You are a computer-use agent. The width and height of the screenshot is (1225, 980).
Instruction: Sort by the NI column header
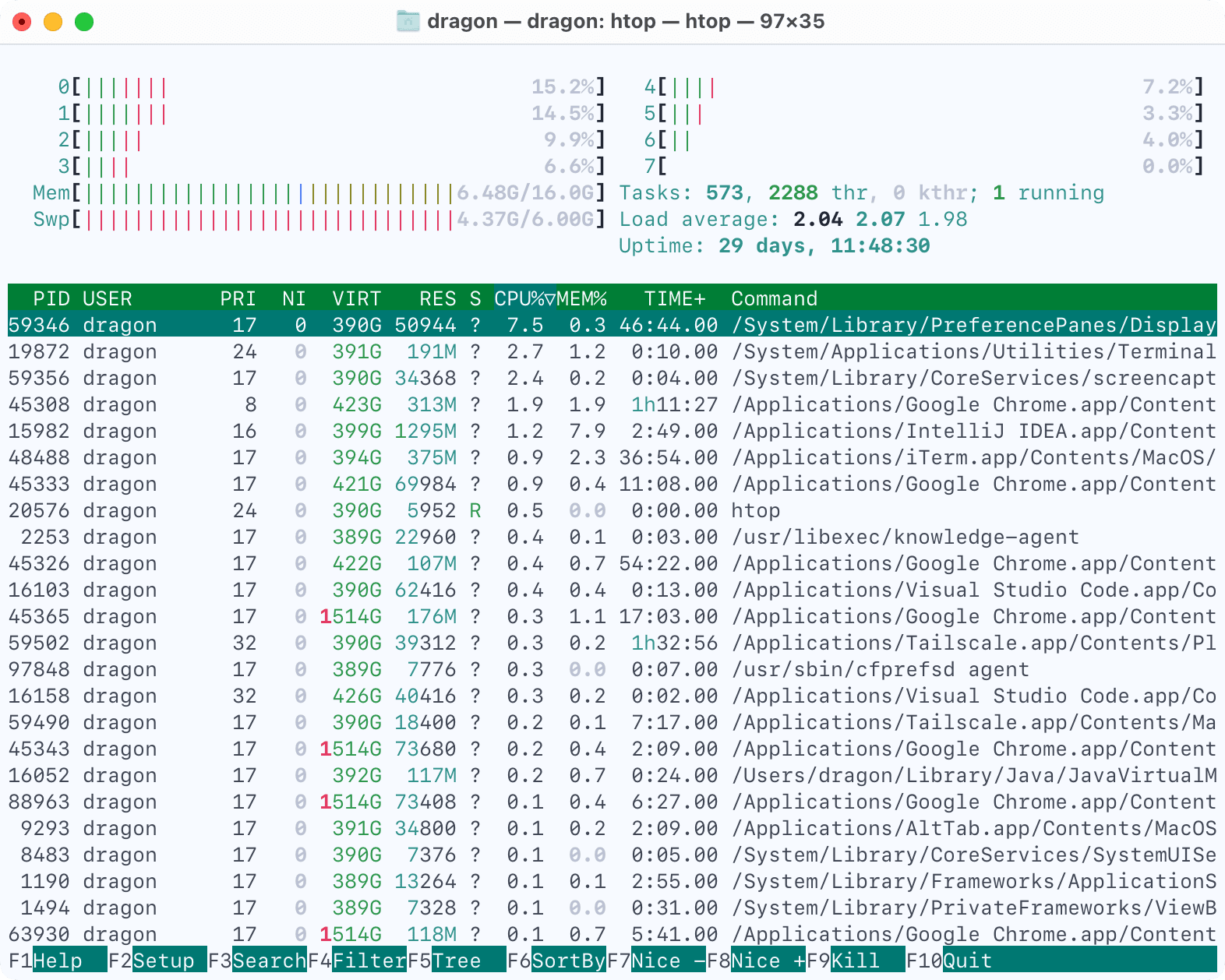(294, 298)
